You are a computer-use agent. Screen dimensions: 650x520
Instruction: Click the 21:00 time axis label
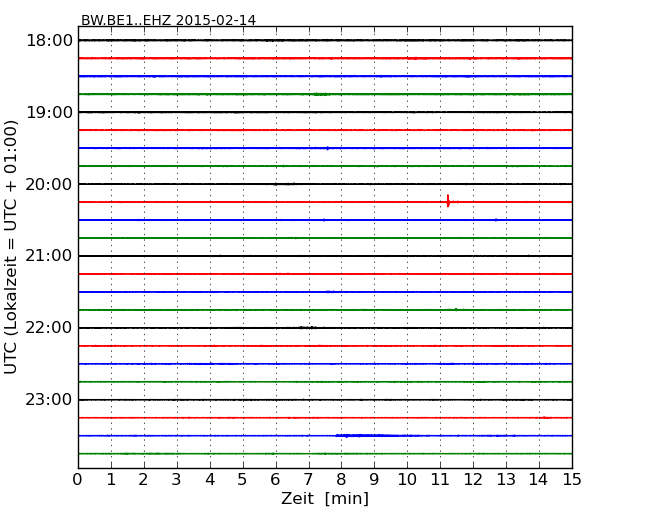pyautogui.click(x=49, y=256)
